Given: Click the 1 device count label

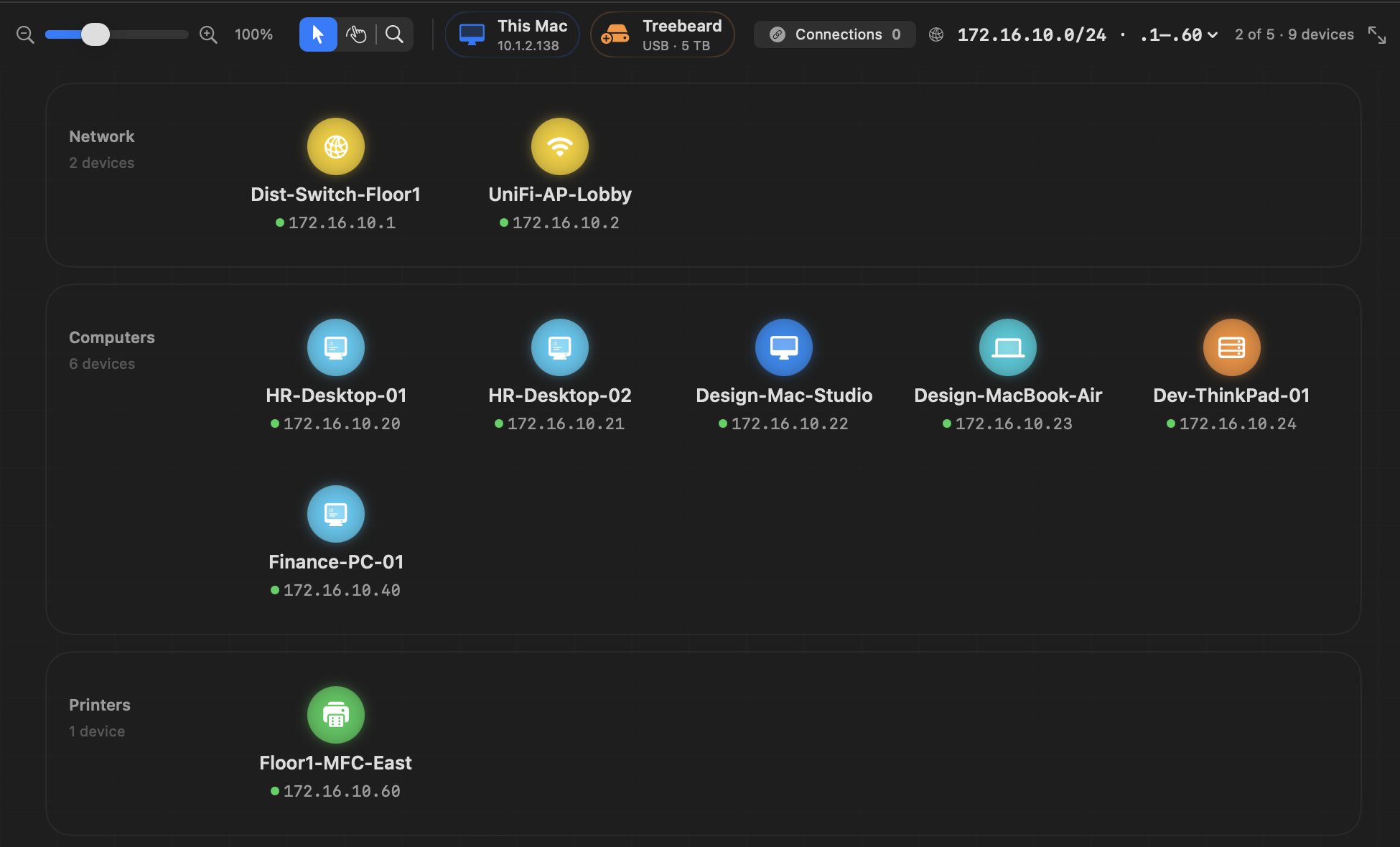Looking at the screenshot, I should tap(97, 731).
